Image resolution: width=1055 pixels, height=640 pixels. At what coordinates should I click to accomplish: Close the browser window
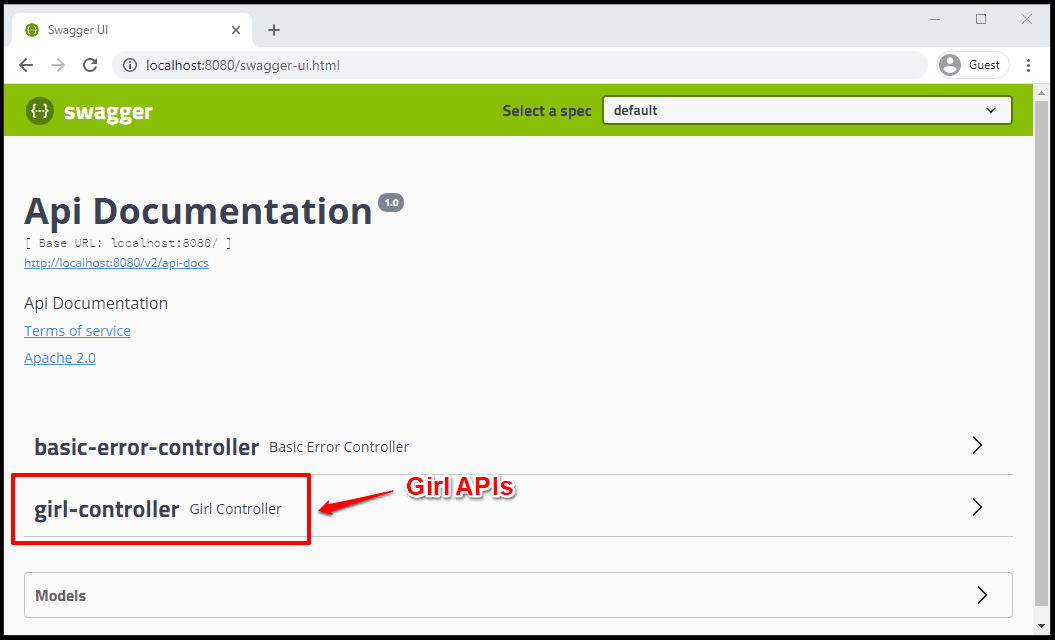1027,20
